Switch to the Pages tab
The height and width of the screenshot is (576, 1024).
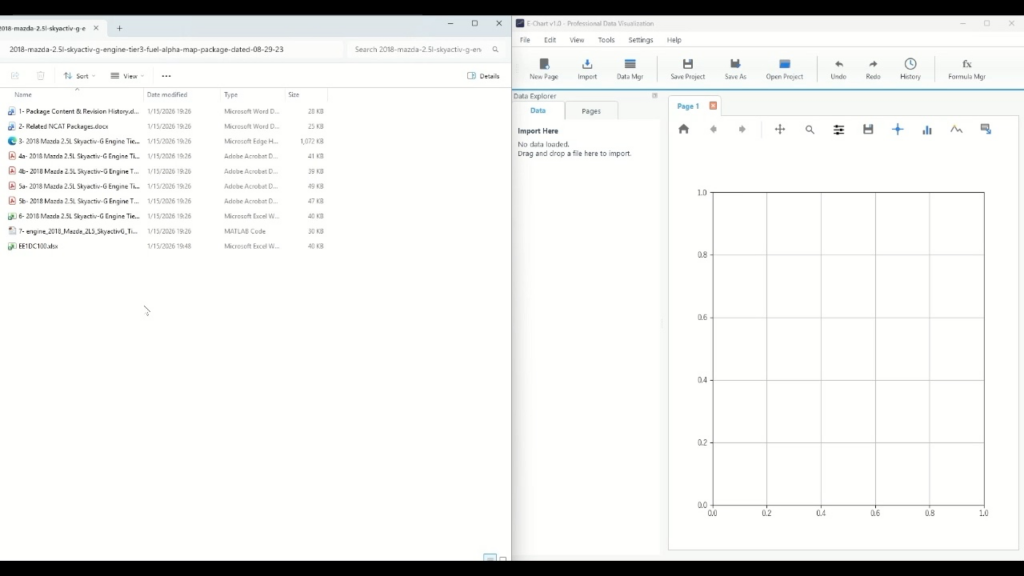click(x=591, y=111)
